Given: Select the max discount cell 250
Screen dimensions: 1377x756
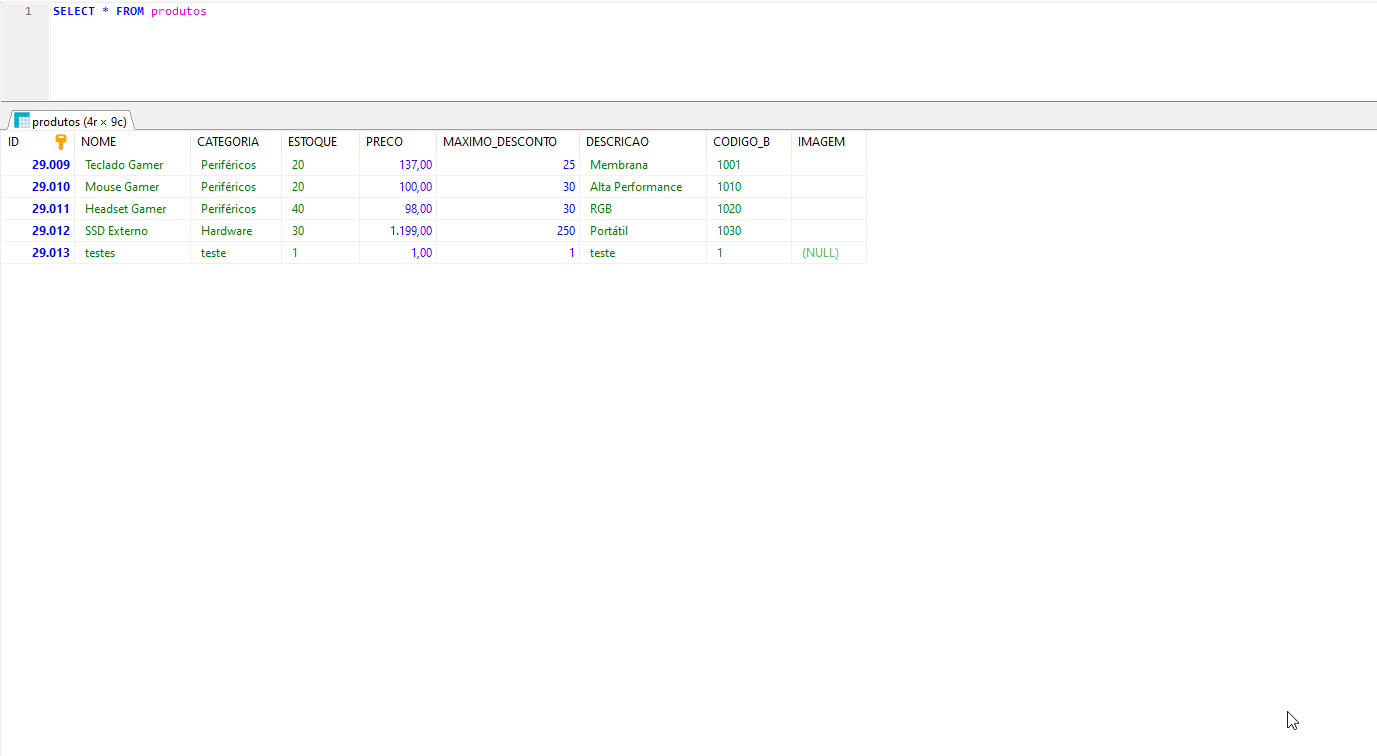Looking at the screenshot, I should point(508,231).
